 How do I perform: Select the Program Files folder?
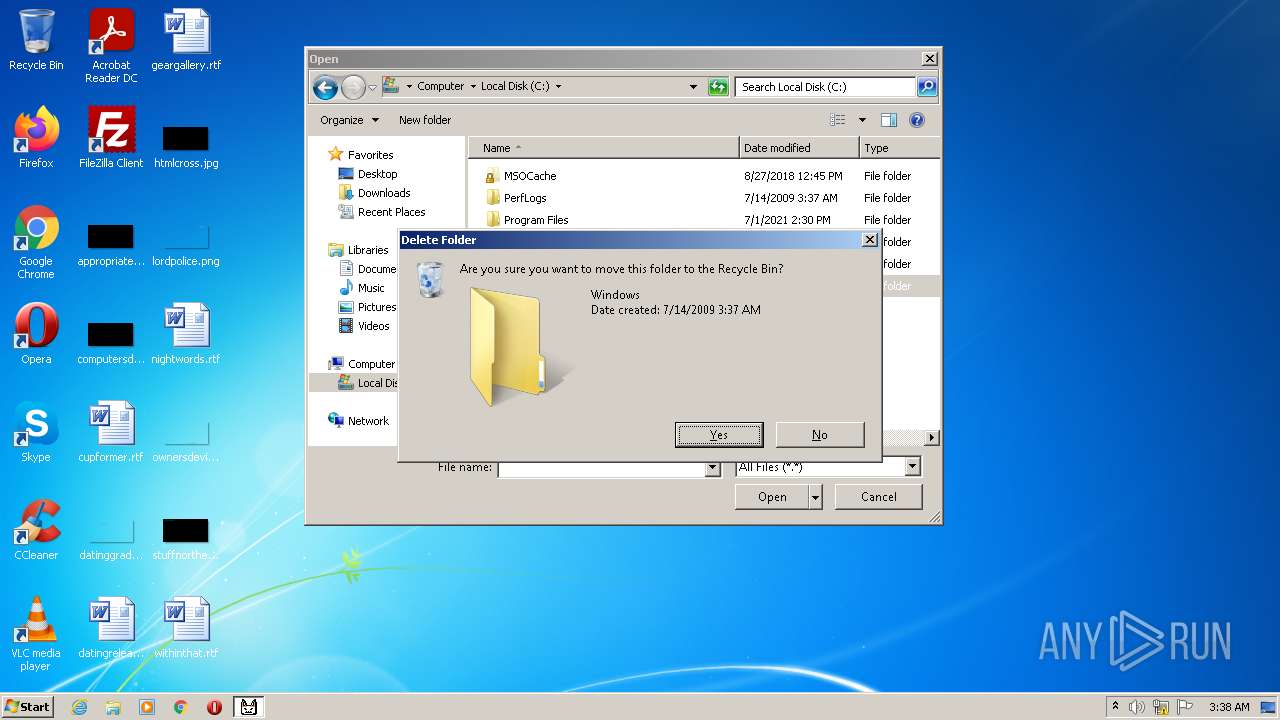click(536, 220)
